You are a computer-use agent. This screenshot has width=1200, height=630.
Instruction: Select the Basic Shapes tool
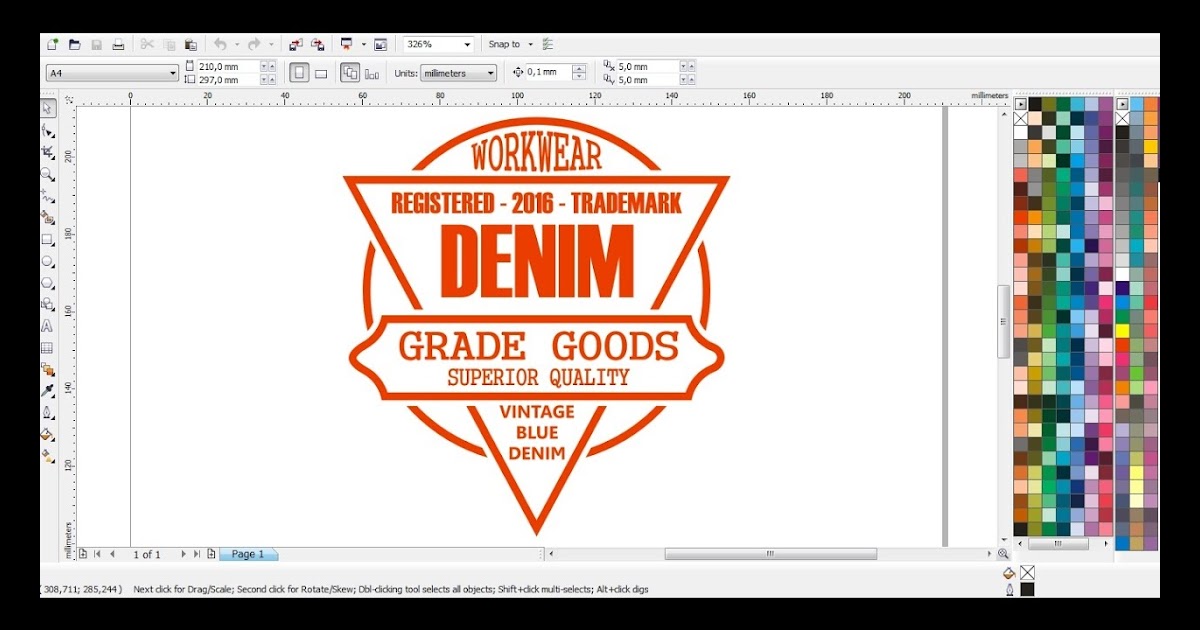point(47,304)
